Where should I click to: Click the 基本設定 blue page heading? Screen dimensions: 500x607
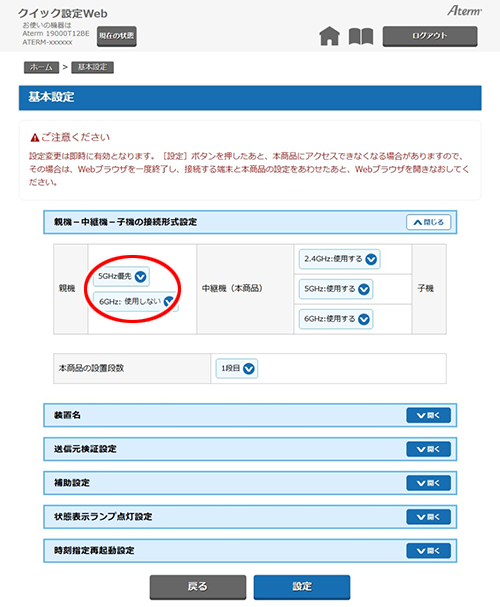pos(250,98)
